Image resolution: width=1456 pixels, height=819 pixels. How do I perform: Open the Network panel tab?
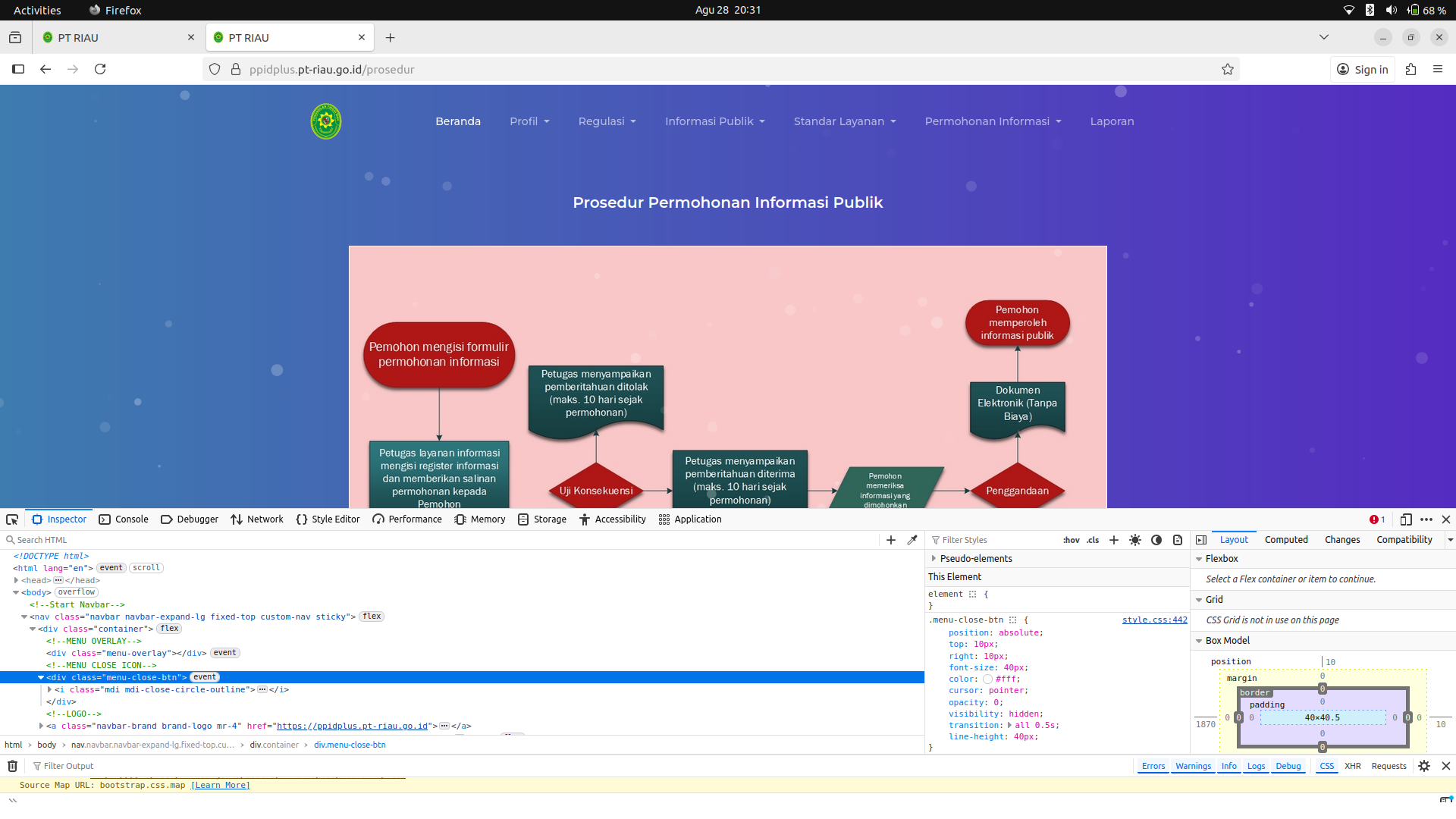[x=257, y=519]
